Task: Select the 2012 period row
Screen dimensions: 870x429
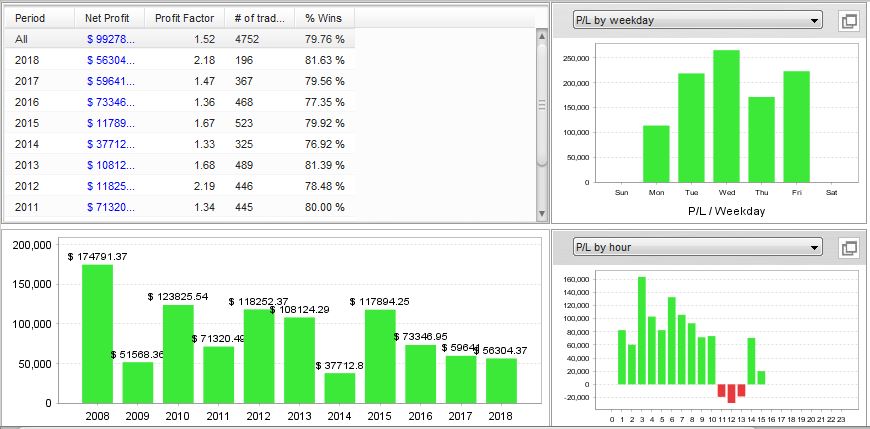Action: pyautogui.click(x=180, y=186)
